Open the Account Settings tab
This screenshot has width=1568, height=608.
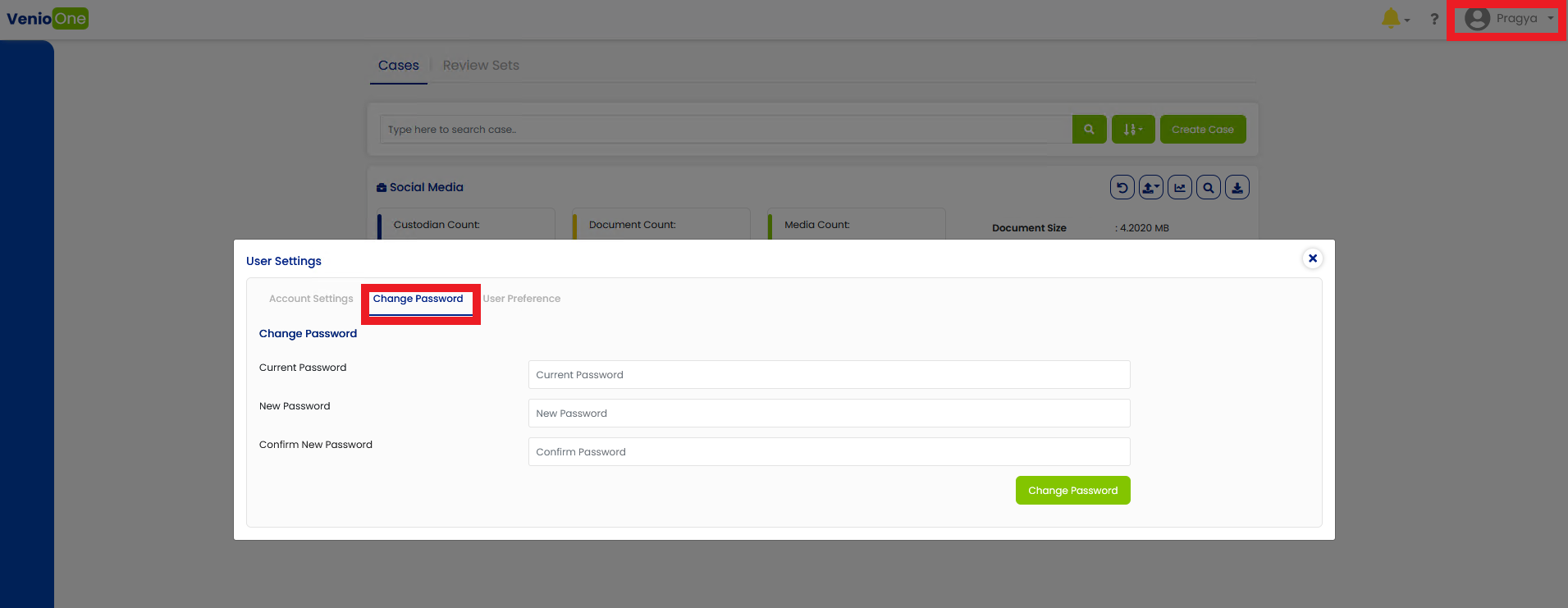[311, 299]
